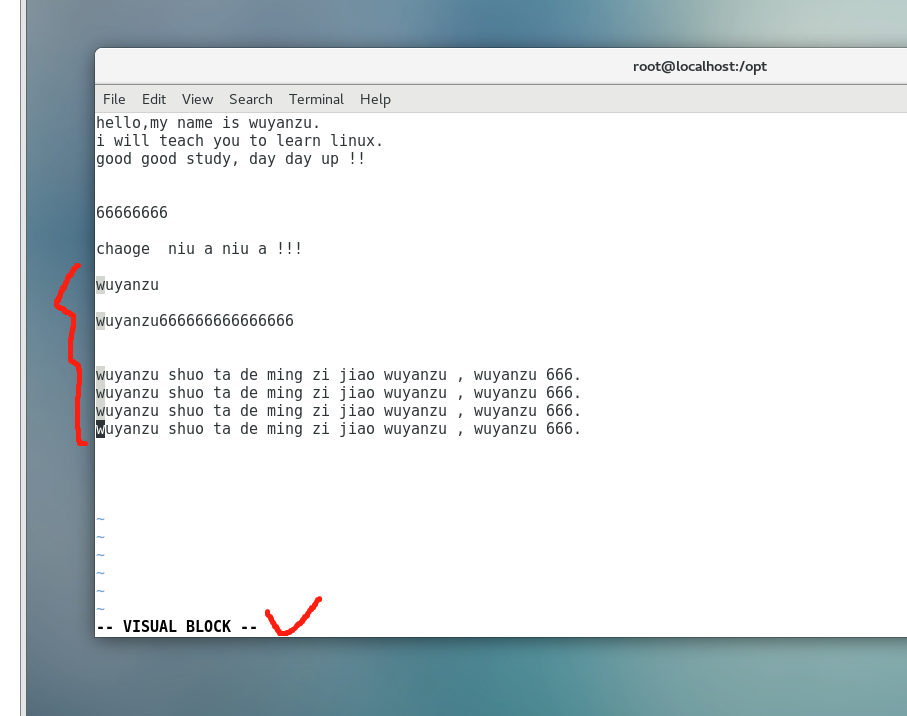
Task: Click the word 'linux' in the second line
Action: coord(357,141)
